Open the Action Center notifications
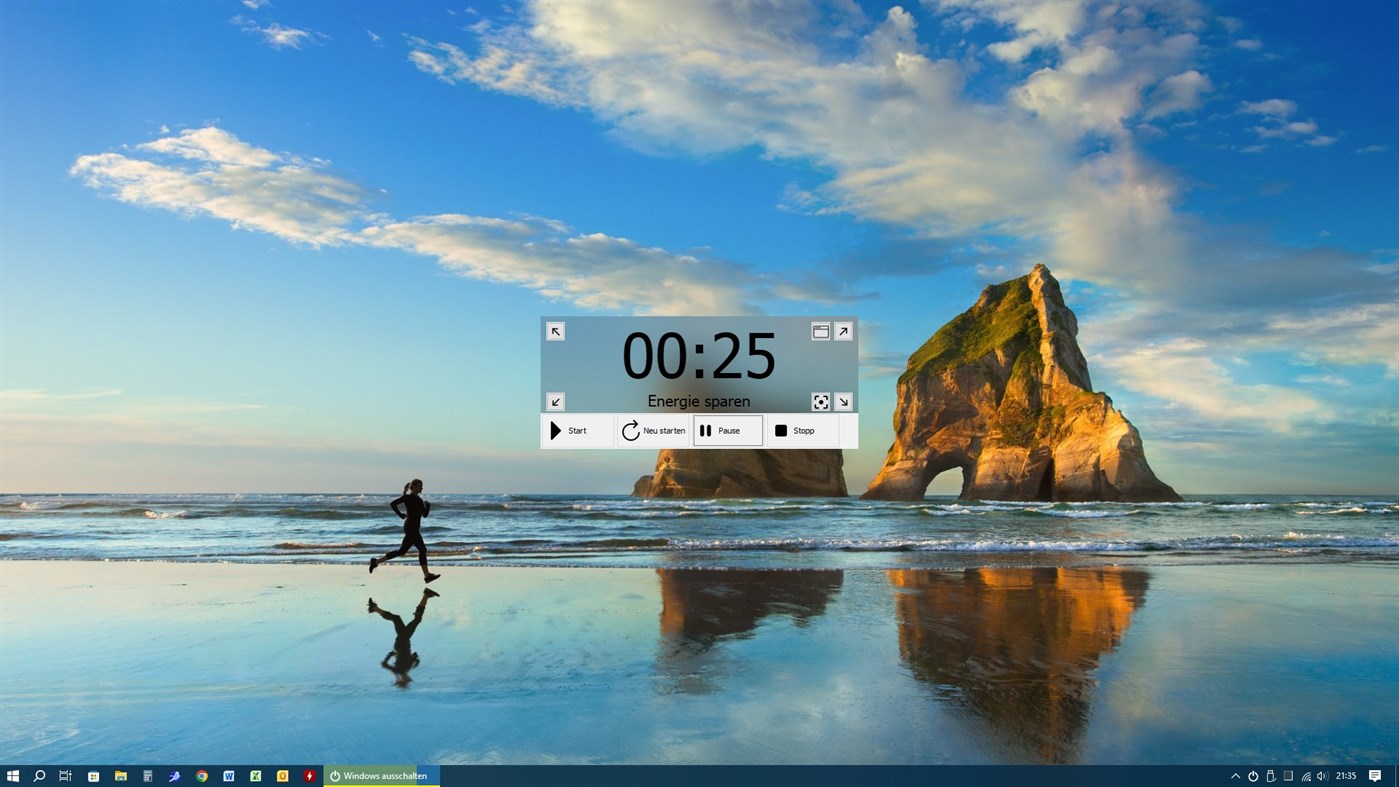The image size is (1399, 787). coord(1376,776)
